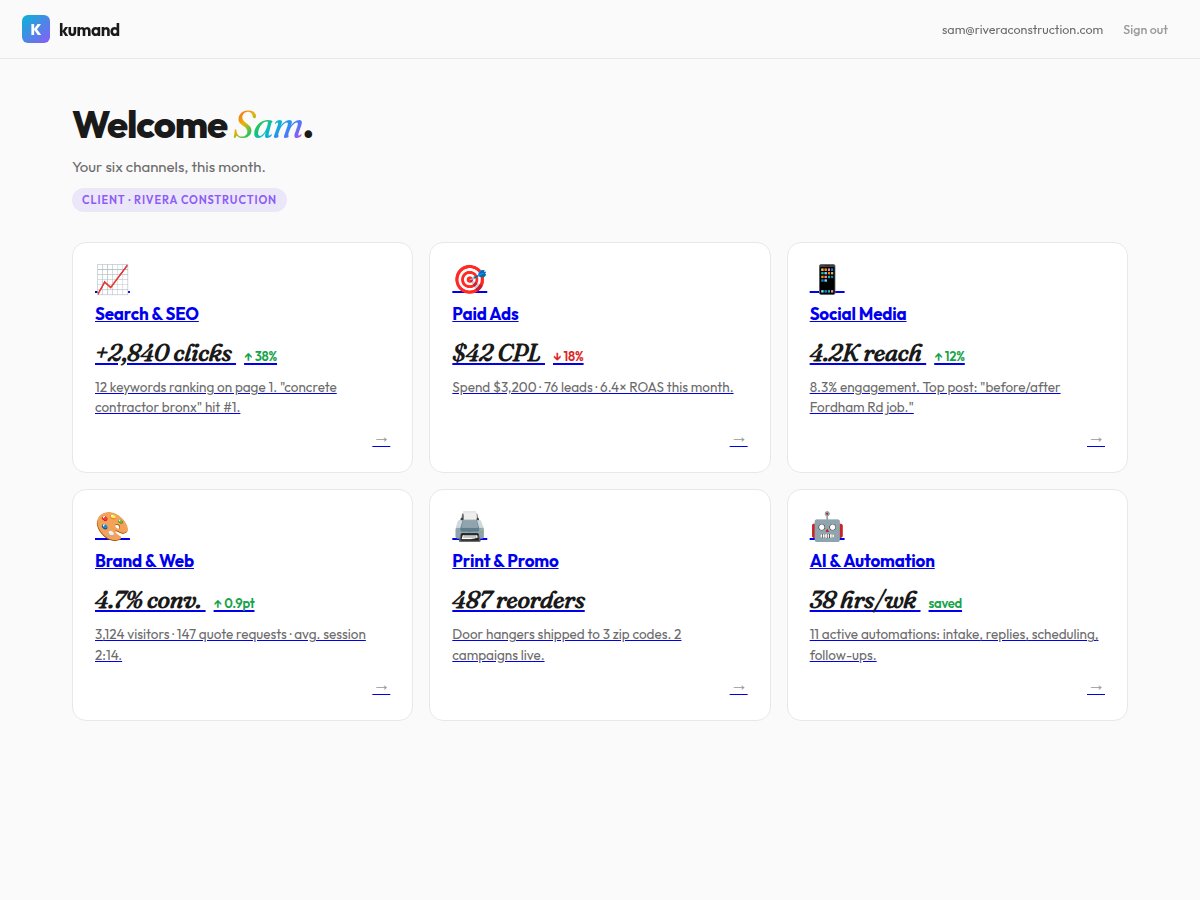This screenshot has height=900, width=1200.
Task: Open the AI & Automation channel link
Action: [872, 561]
